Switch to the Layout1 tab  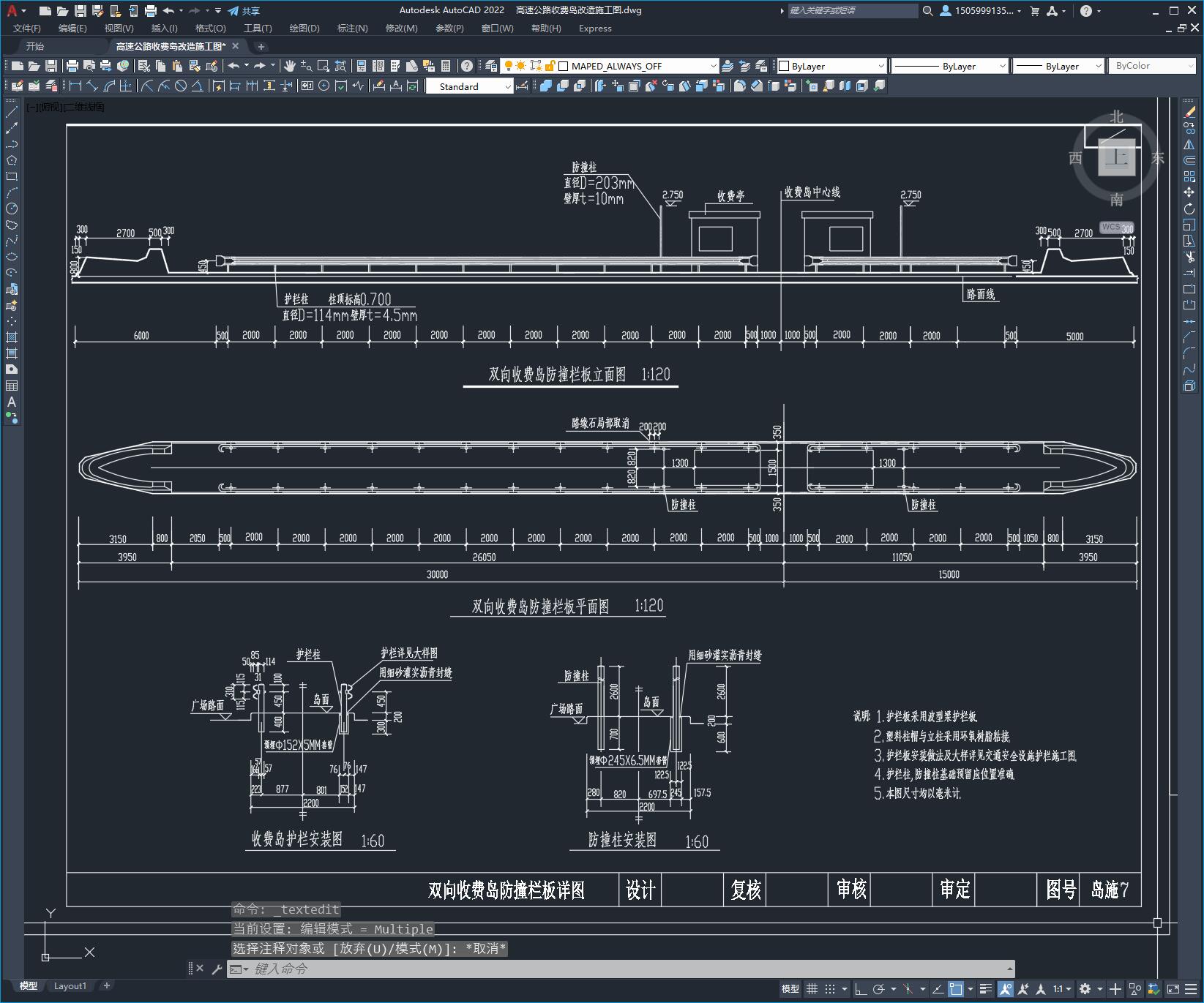coord(70,985)
